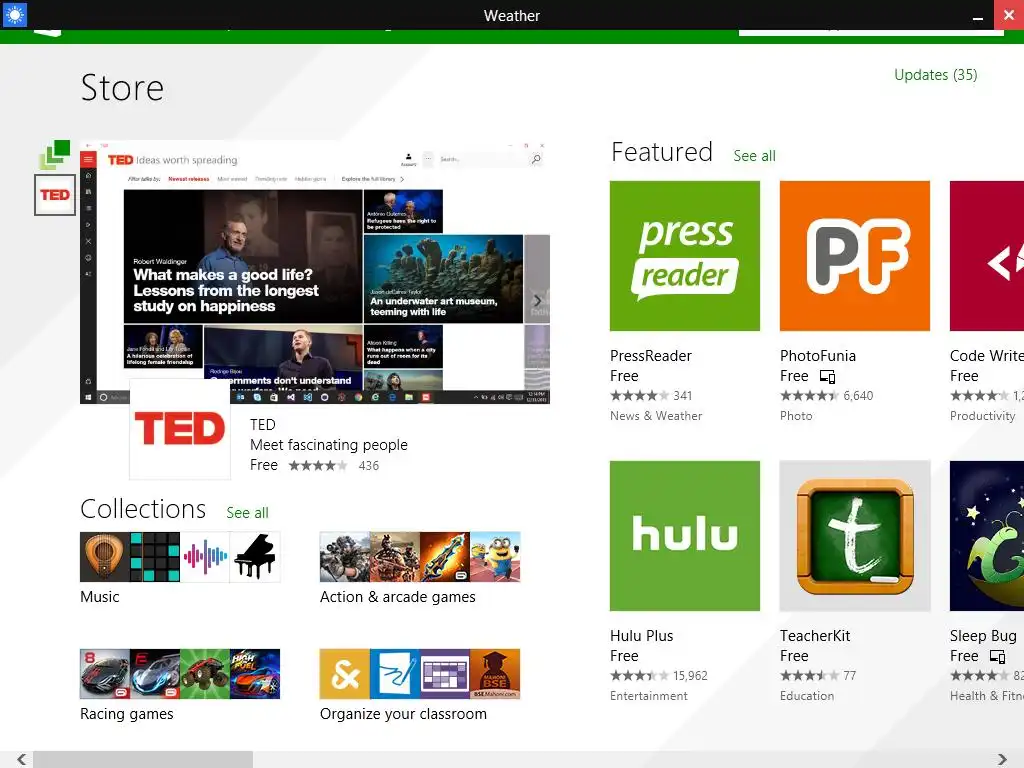Open Action & arcade games collection label
Viewport: 1024px width, 768px height.
tap(398, 597)
